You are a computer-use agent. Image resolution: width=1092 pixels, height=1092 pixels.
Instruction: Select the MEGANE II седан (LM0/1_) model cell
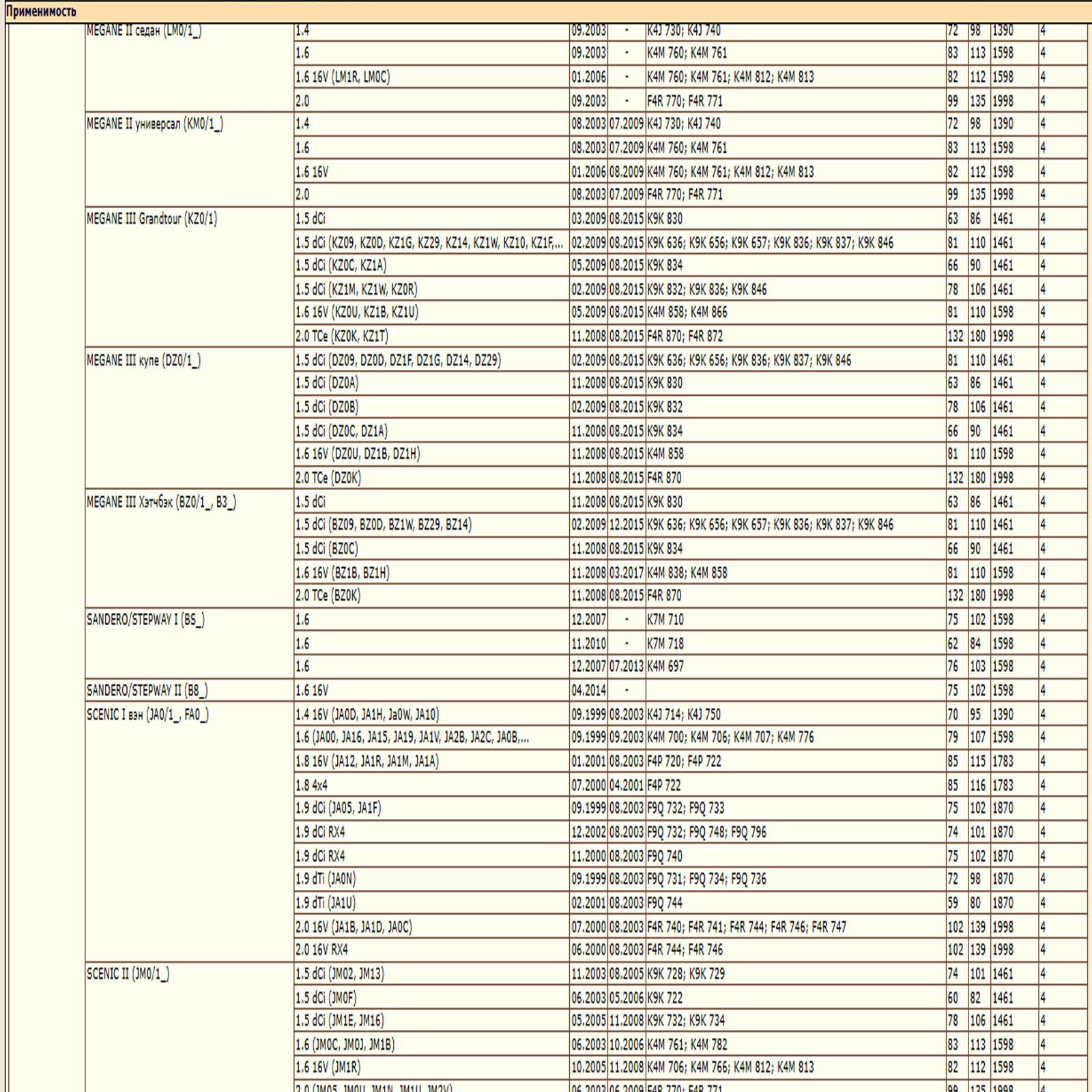(x=144, y=31)
